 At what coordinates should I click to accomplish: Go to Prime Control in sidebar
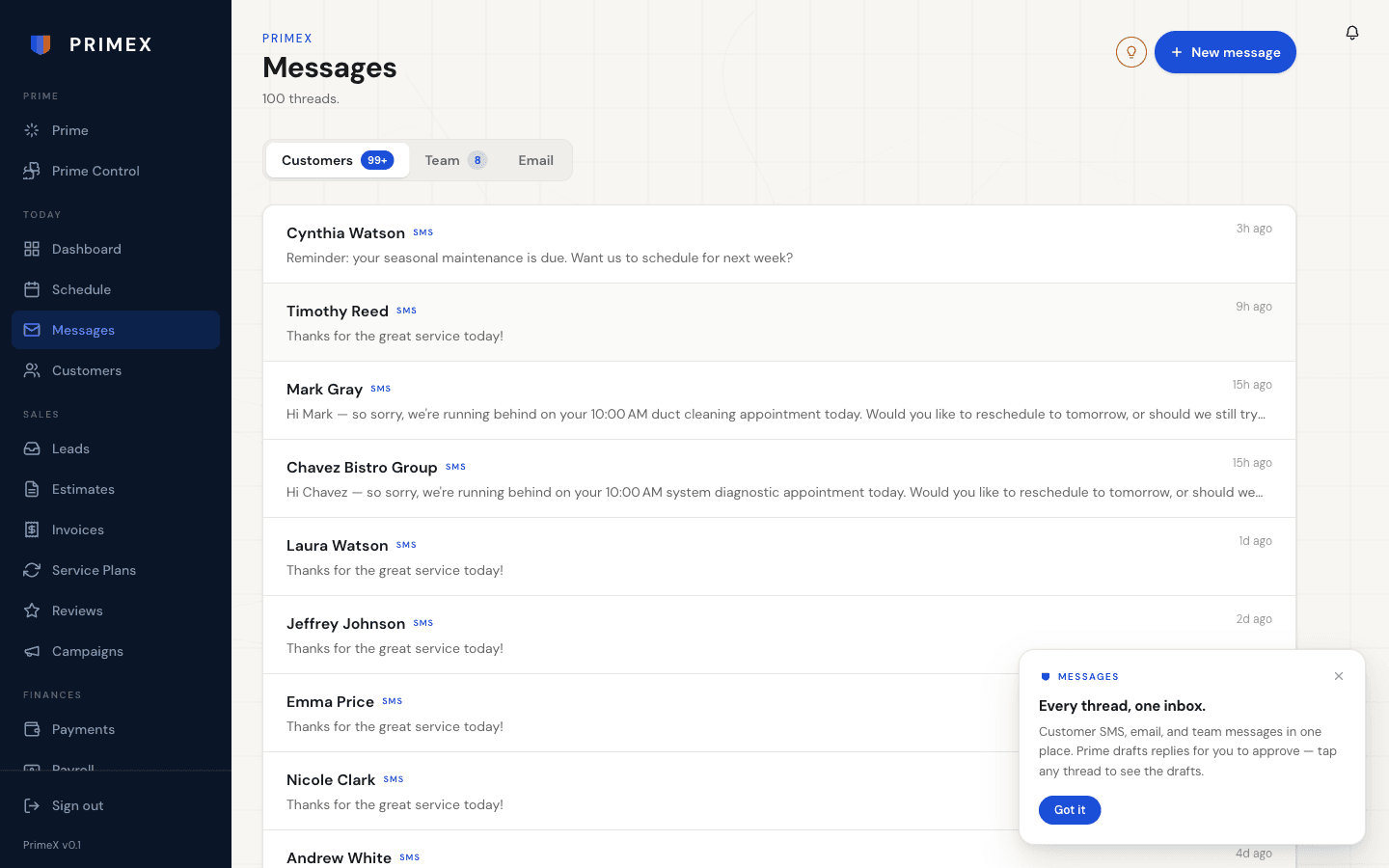[116, 171]
